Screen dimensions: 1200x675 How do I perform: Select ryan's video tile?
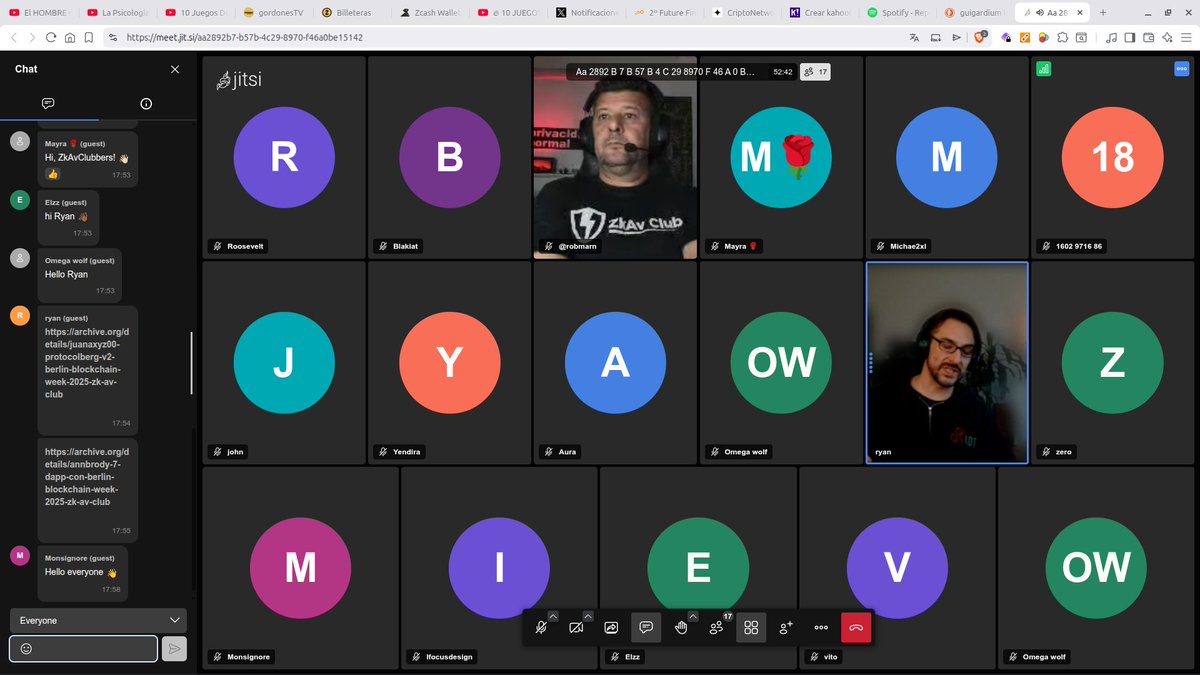947,363
